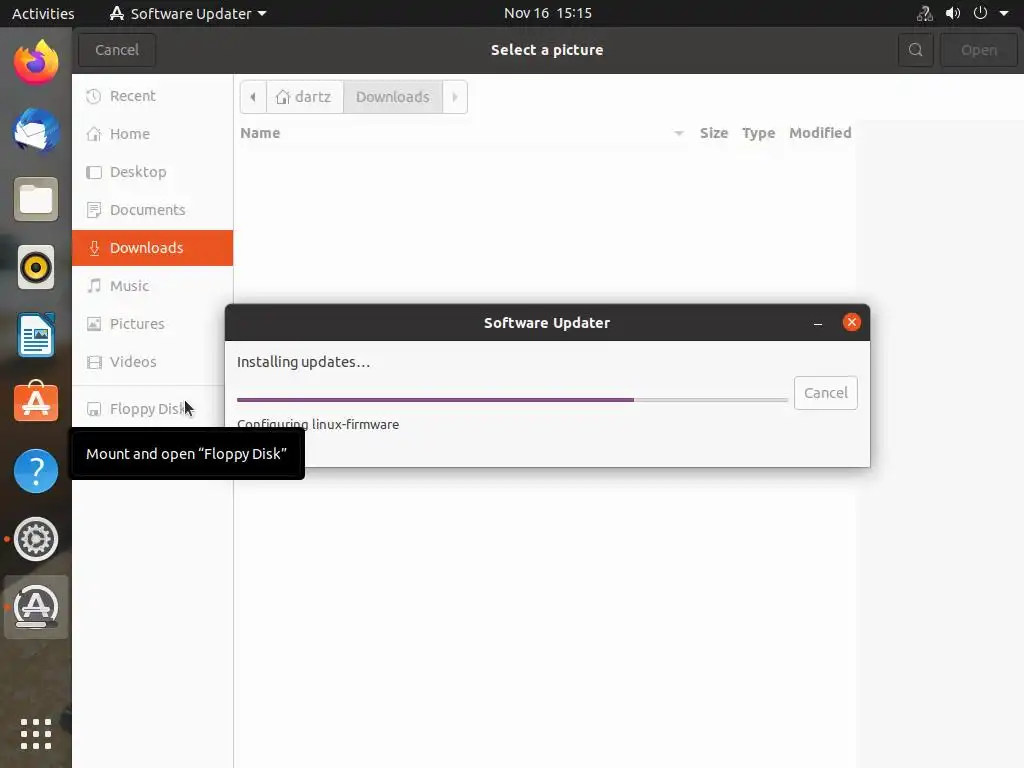
Task: Open the Help icon in dock
Action: (x=36, y=471)
